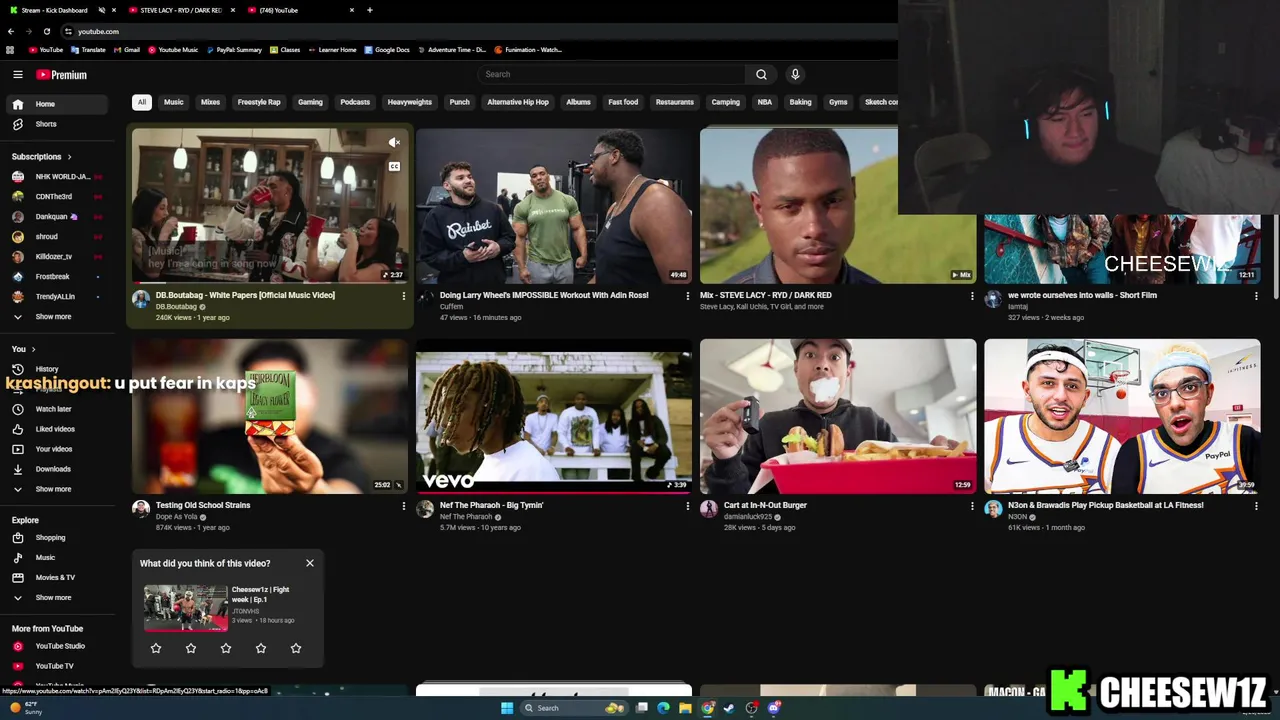The height and width of the screenshot is (720, 1280).
Task: Open Windows Start menu
Action: [x=507, y=708]
